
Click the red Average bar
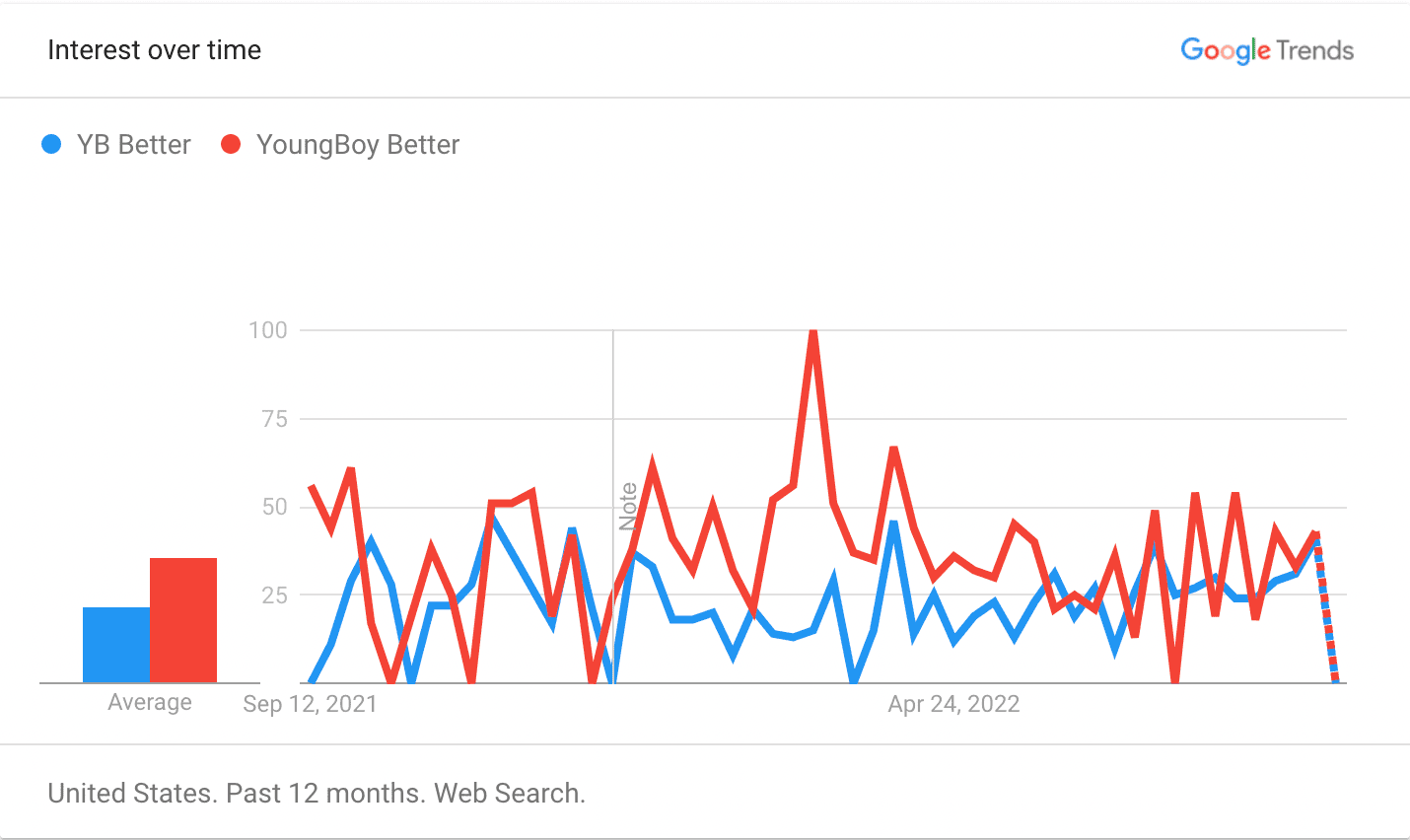point(183,620)
